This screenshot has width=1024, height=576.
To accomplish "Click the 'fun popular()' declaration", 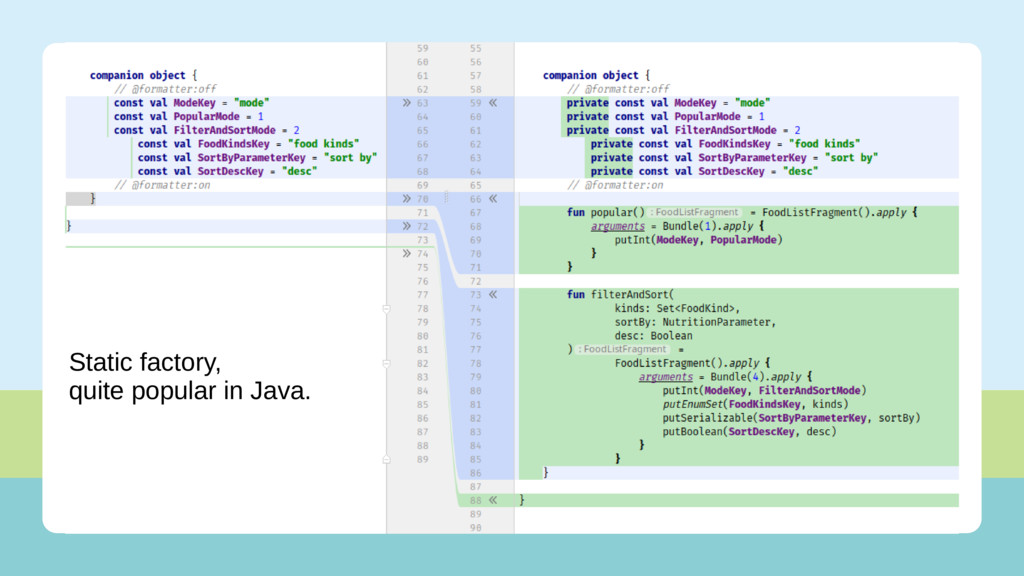I will click(x=605, y=212).
